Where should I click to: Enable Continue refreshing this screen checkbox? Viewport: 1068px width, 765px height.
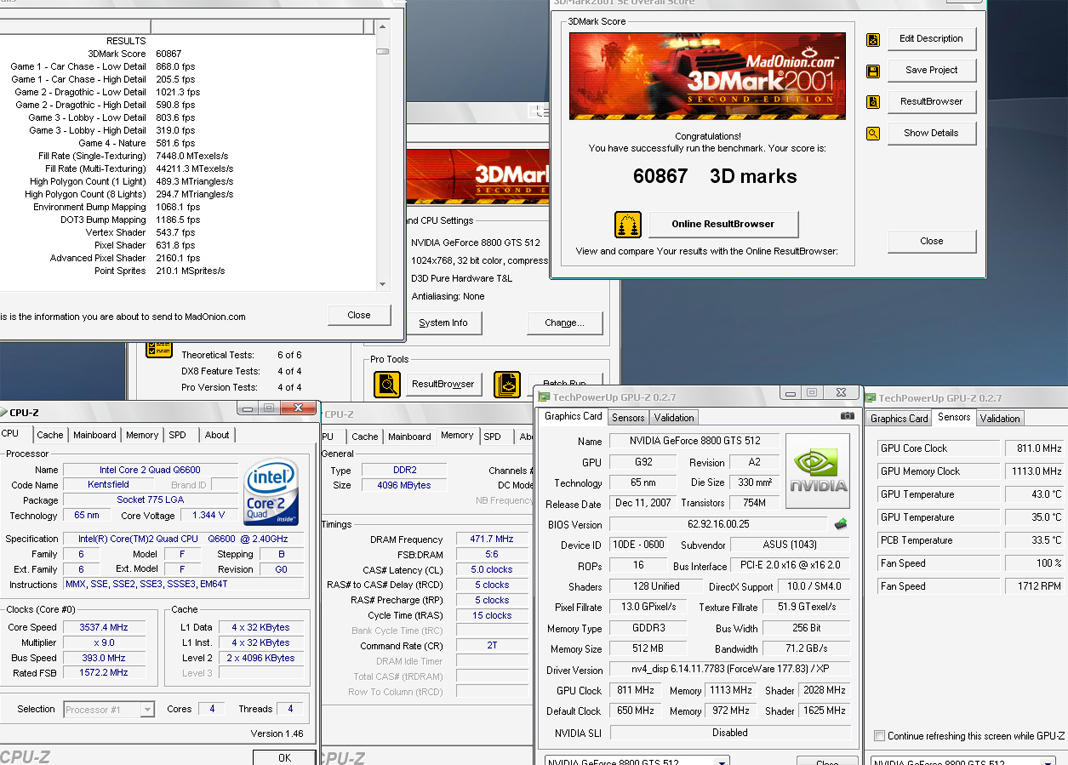point(879,736)
